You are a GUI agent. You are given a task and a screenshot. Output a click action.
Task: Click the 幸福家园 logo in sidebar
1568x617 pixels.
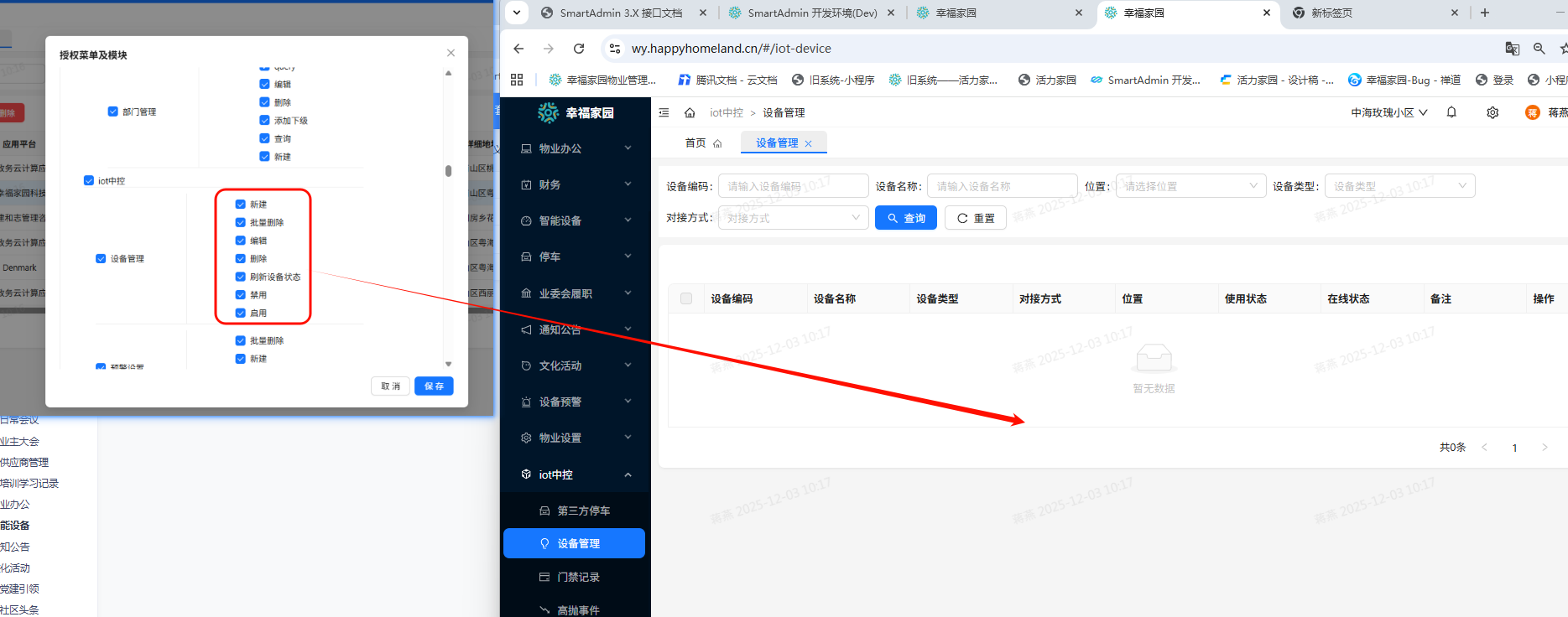[576, 112]
